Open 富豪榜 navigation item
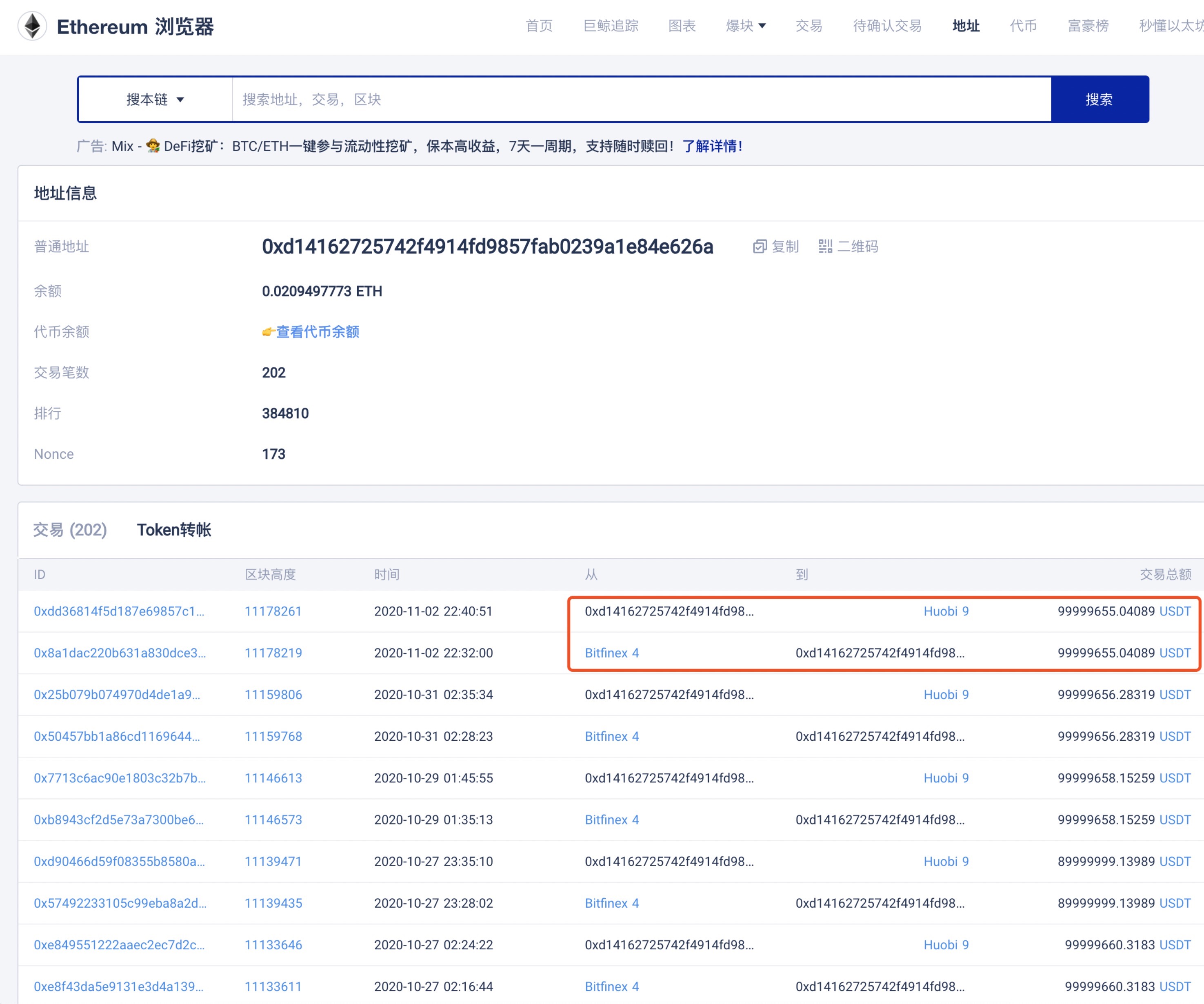 coord(1088,26)
